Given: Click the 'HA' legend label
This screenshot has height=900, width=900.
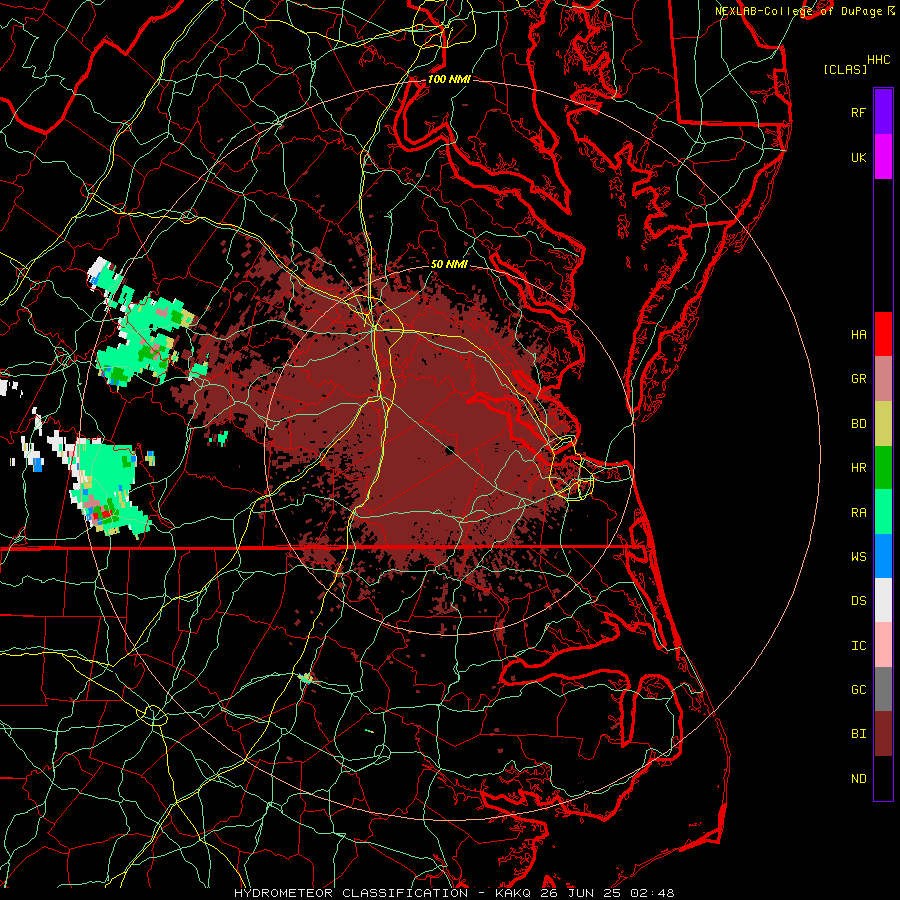Looking at the screenshot, I should click(x=858, y=334).
